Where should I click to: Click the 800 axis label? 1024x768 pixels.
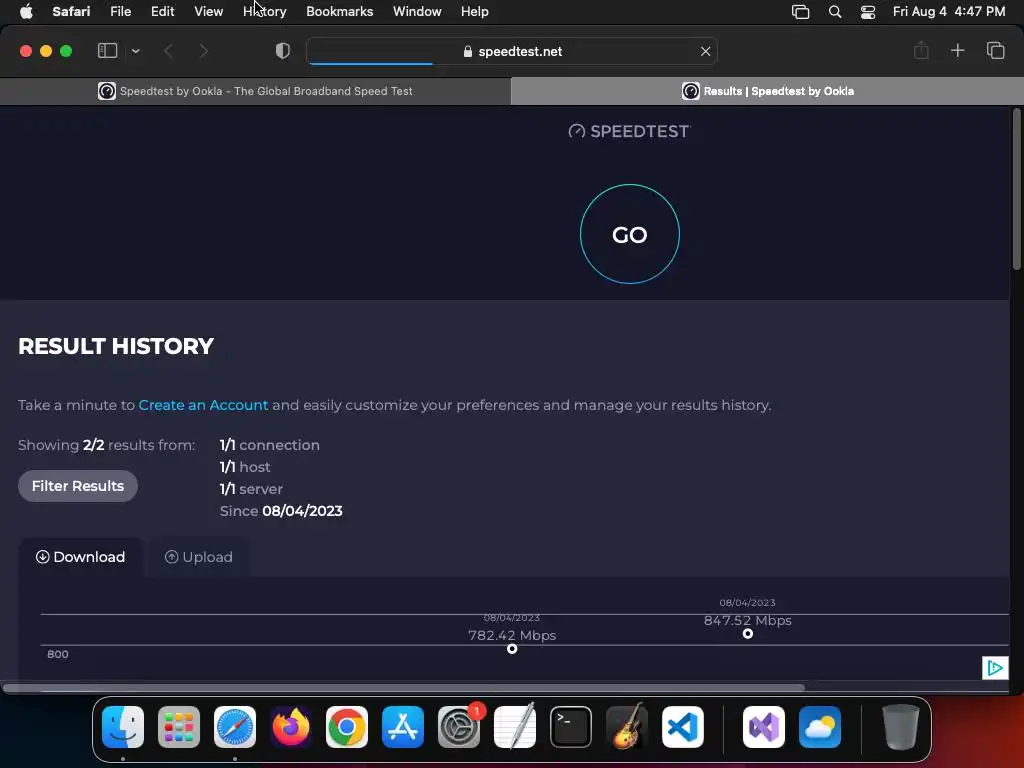tap(57, 654)
